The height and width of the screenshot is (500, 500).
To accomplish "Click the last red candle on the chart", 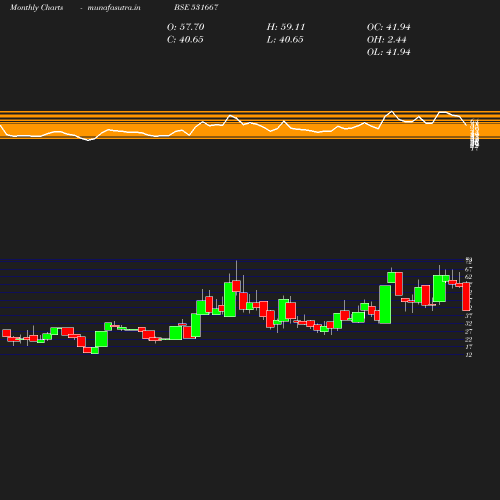I will [466, 297].
